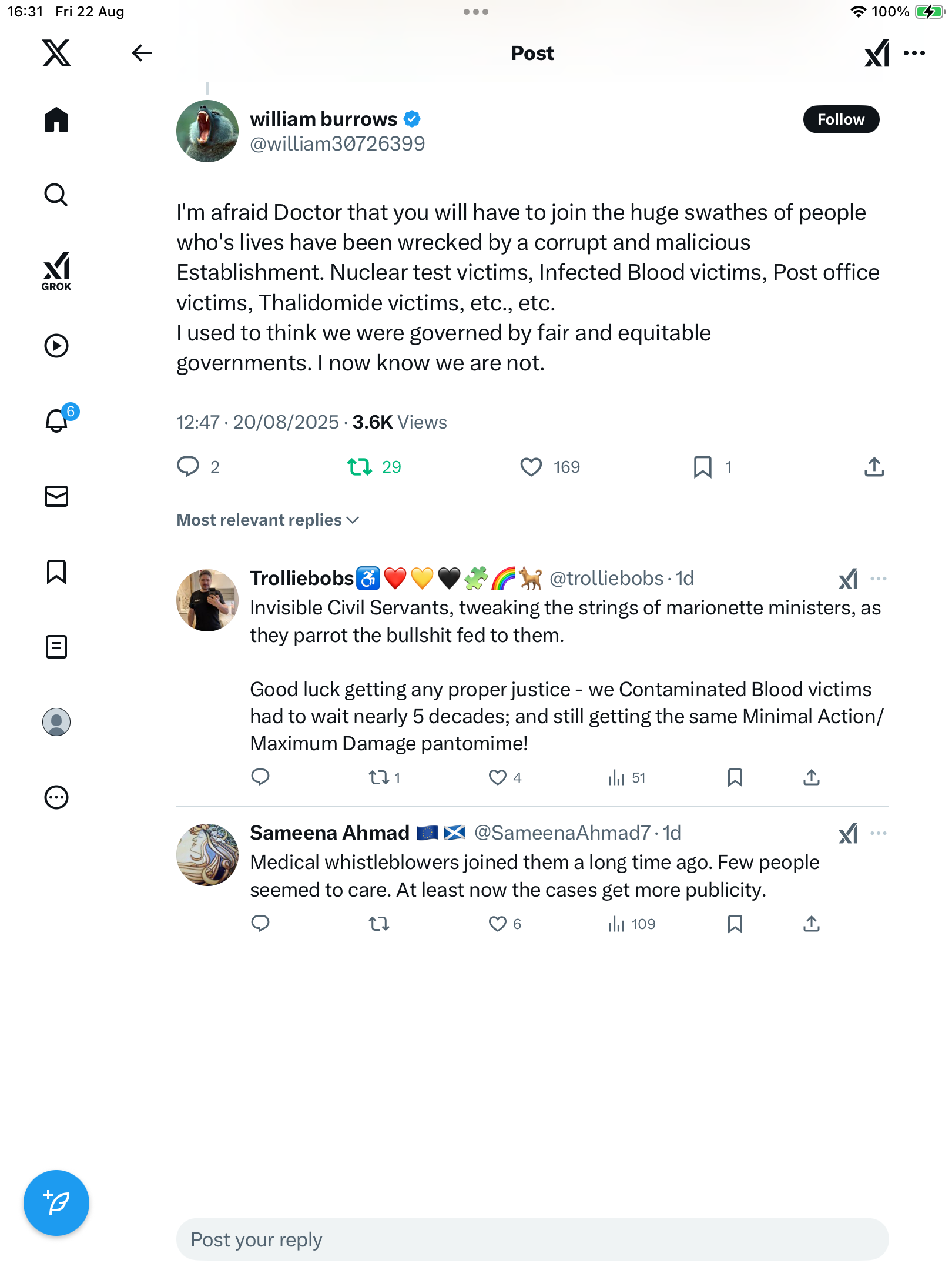Open the notifications bell
The width and height of the screenshot is (952, 1270).
click(56, 420)
